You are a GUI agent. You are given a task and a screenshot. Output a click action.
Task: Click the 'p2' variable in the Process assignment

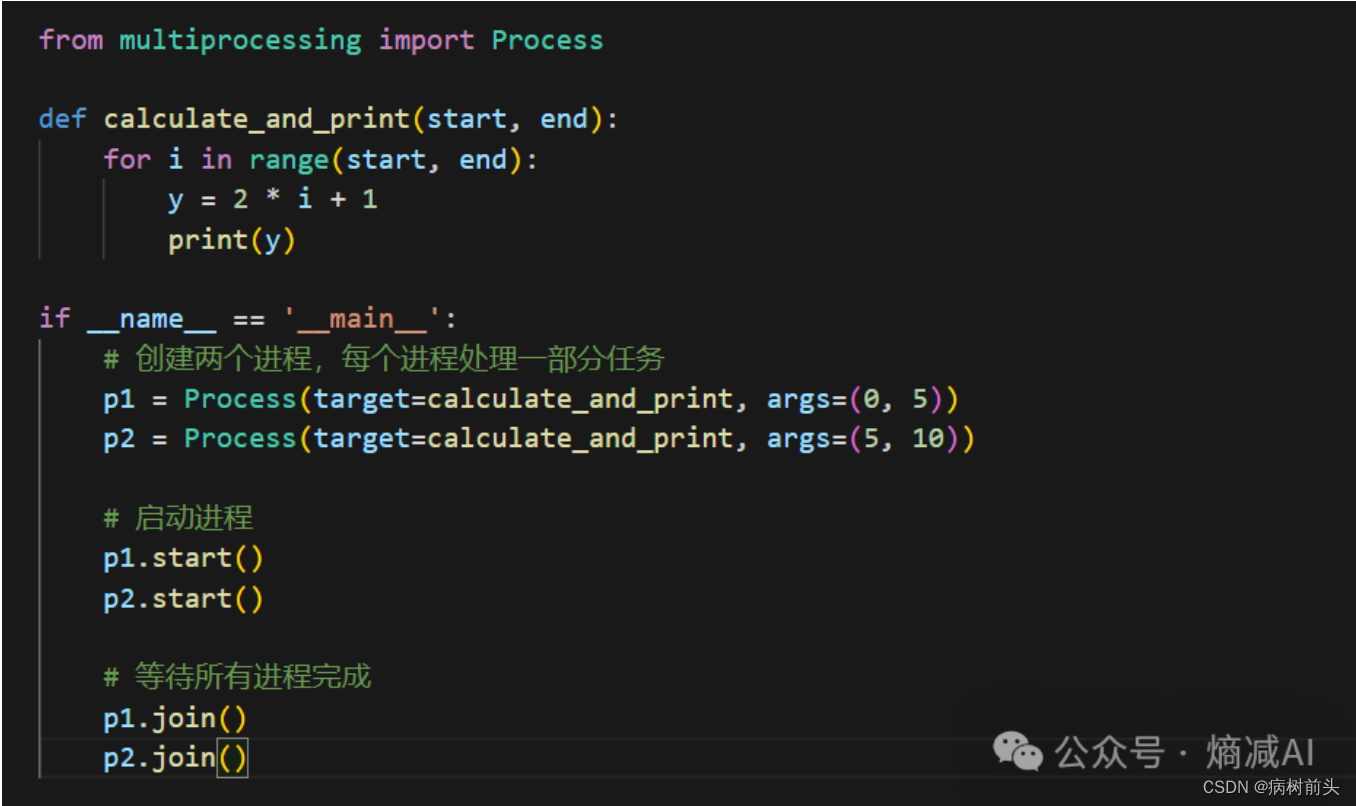coord(119,440)
